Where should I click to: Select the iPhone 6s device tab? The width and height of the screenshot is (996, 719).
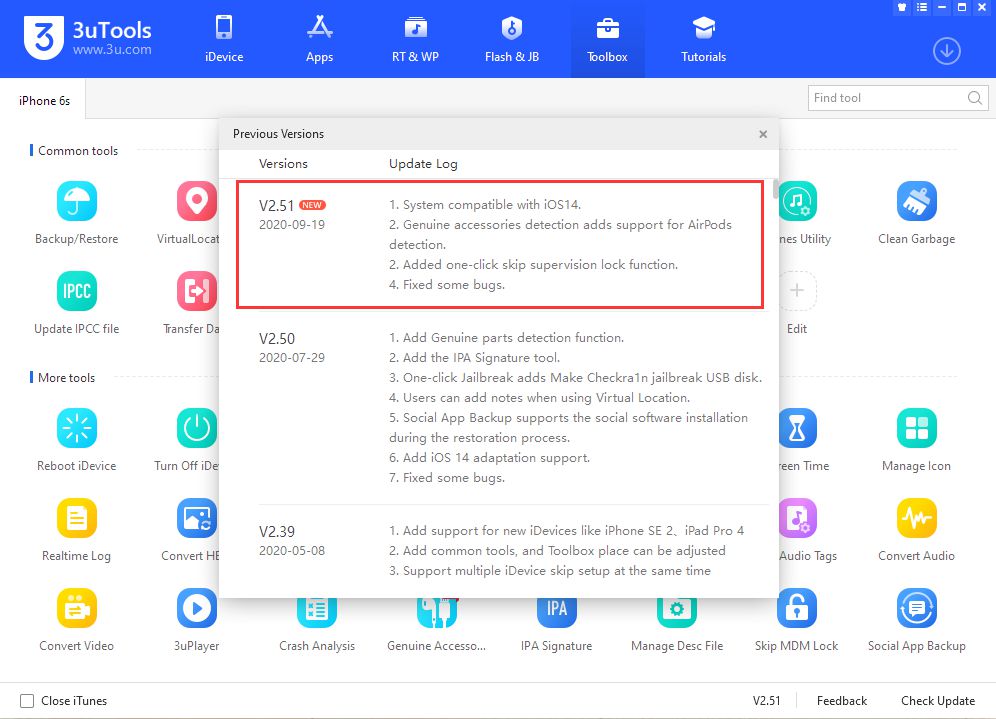pos(43,100)
